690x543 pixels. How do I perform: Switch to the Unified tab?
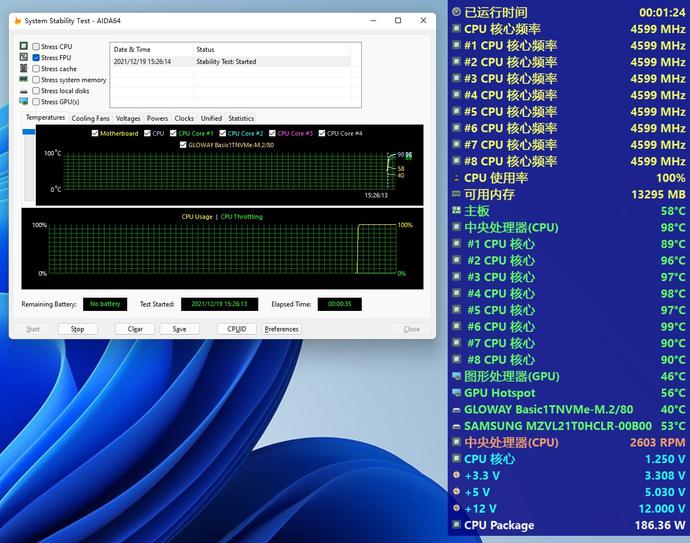(211, 118)
